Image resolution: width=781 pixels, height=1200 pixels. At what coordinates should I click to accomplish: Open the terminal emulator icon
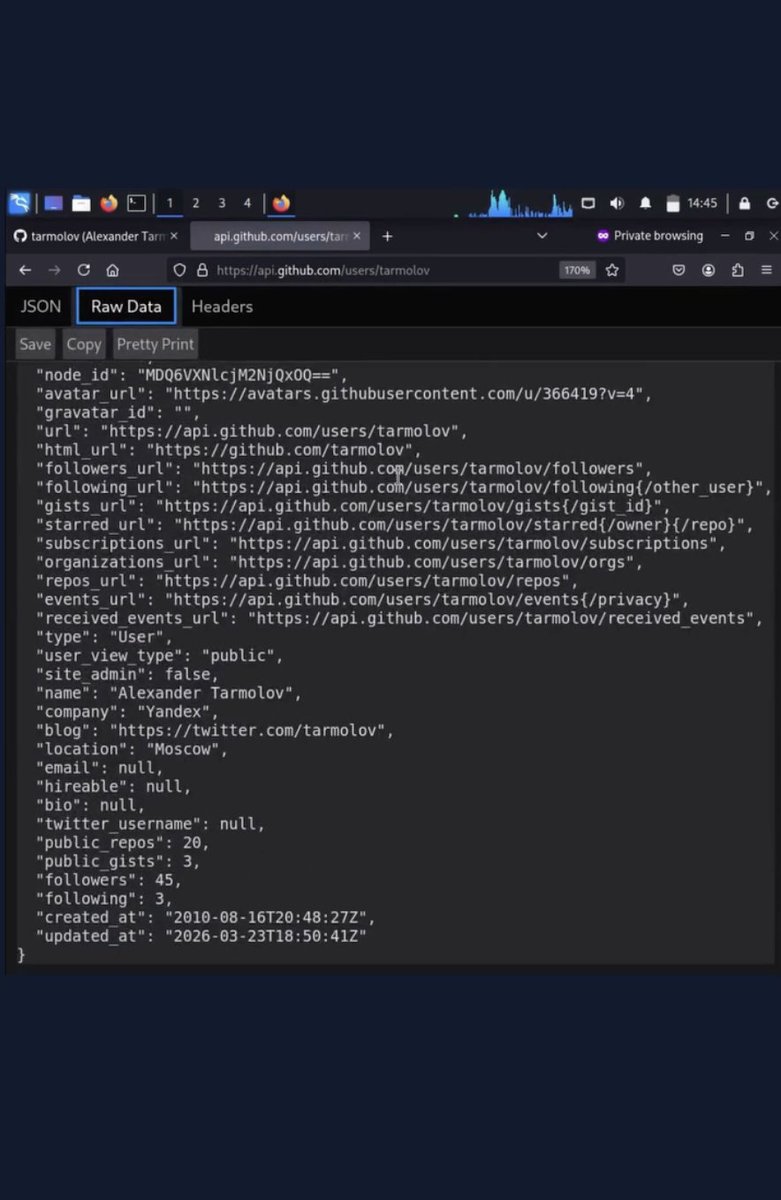point(137,203)
